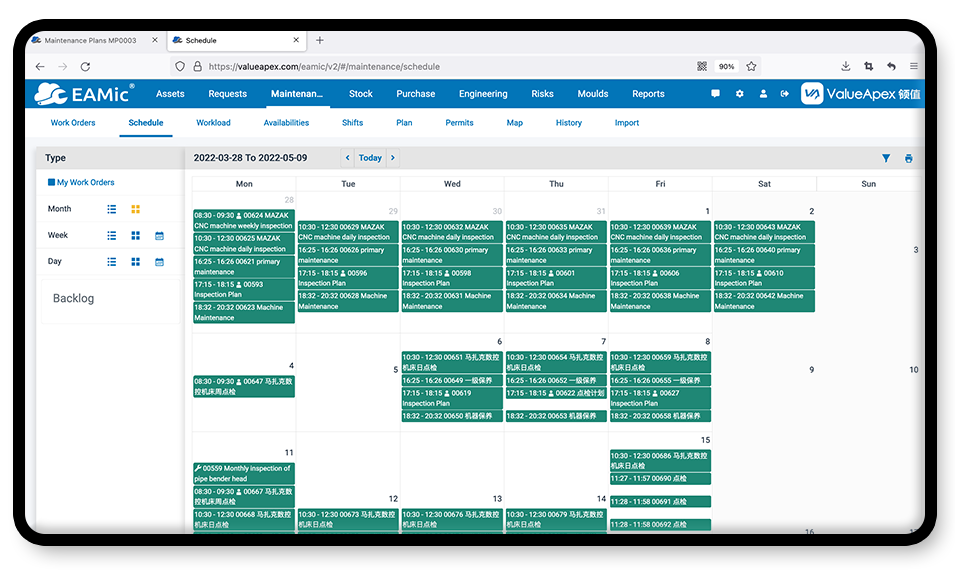Image resolution: width=955 pixels, height=571 pixels.
Task: Bookmark page with the star icon
Action: click(751, 66)
